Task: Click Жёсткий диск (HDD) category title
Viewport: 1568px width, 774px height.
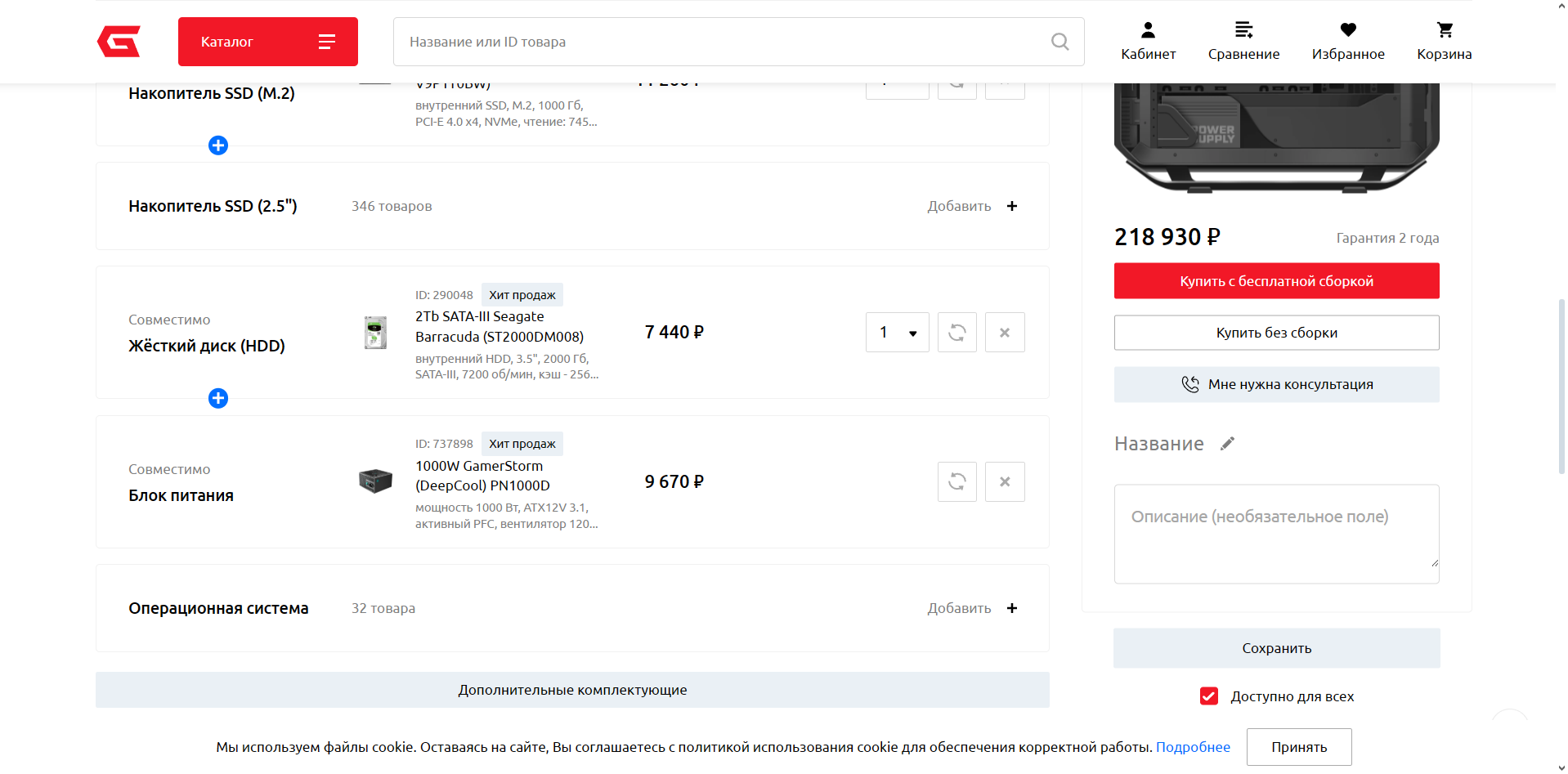Action: [x=207, y=346]
